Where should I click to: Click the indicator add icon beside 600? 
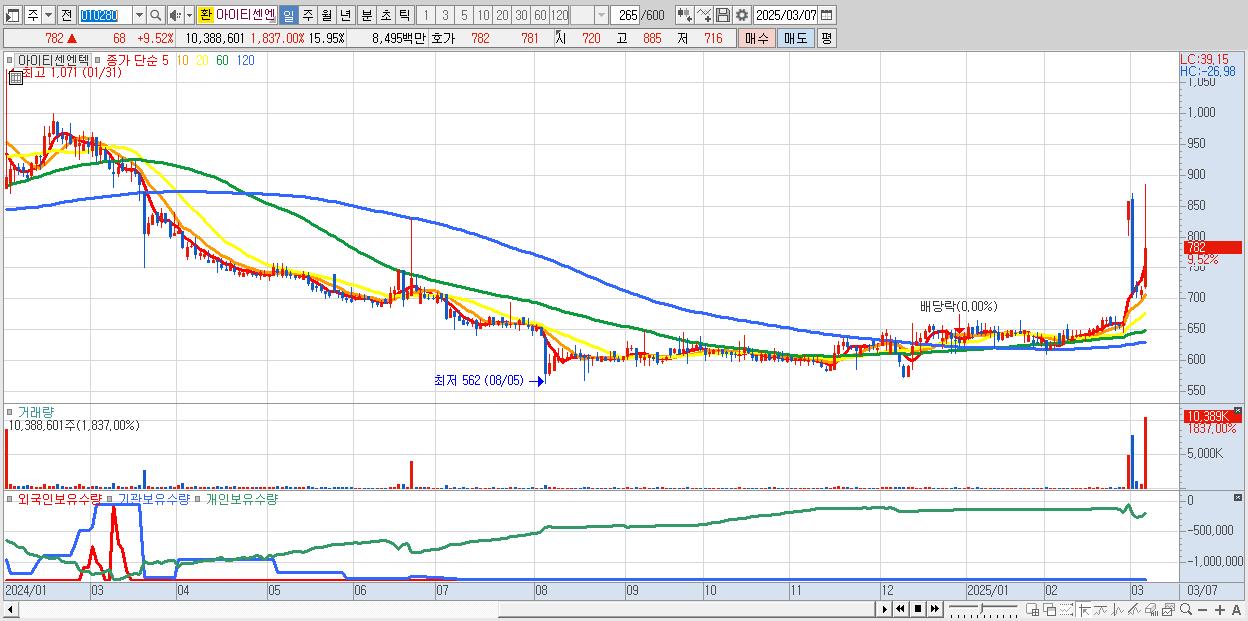[684, 15]
